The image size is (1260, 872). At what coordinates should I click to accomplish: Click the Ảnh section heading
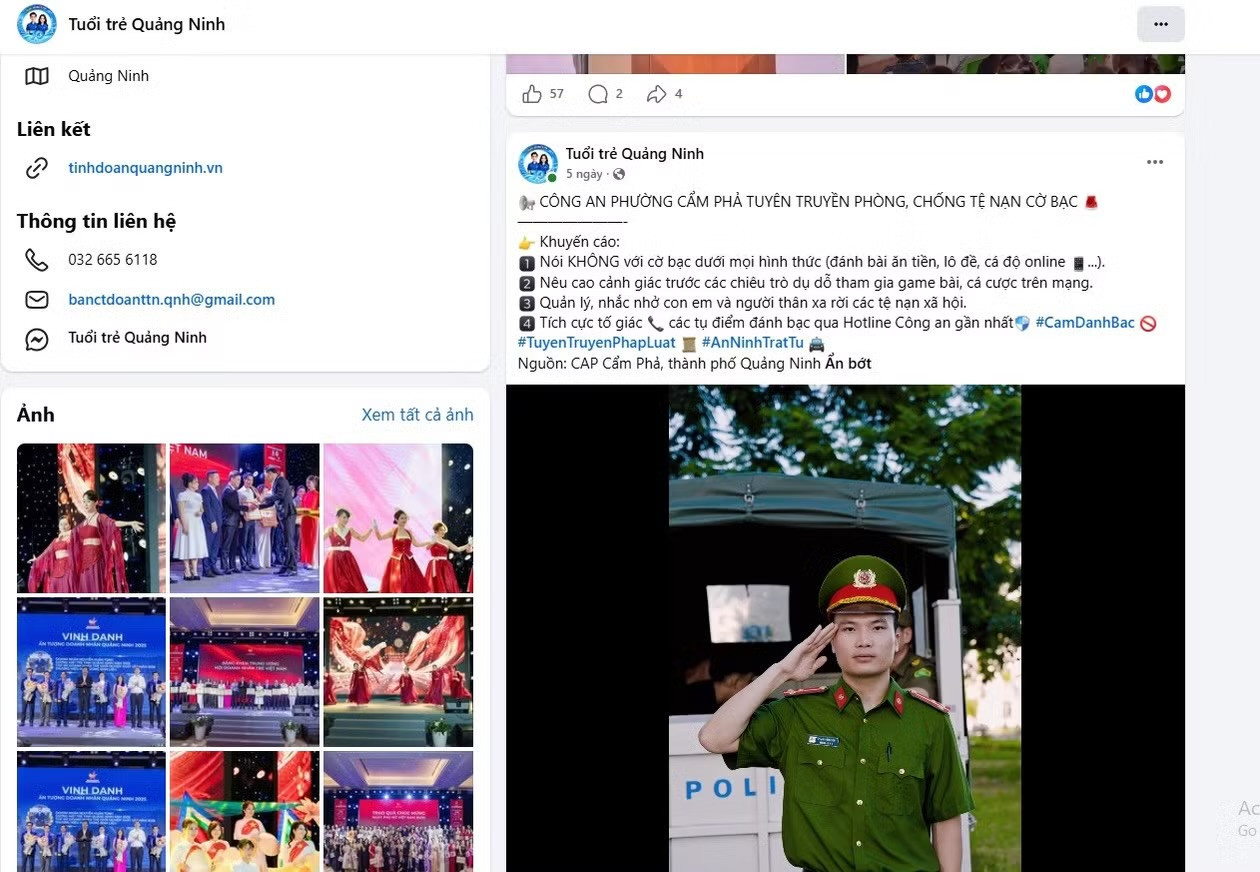pos(36,415)
